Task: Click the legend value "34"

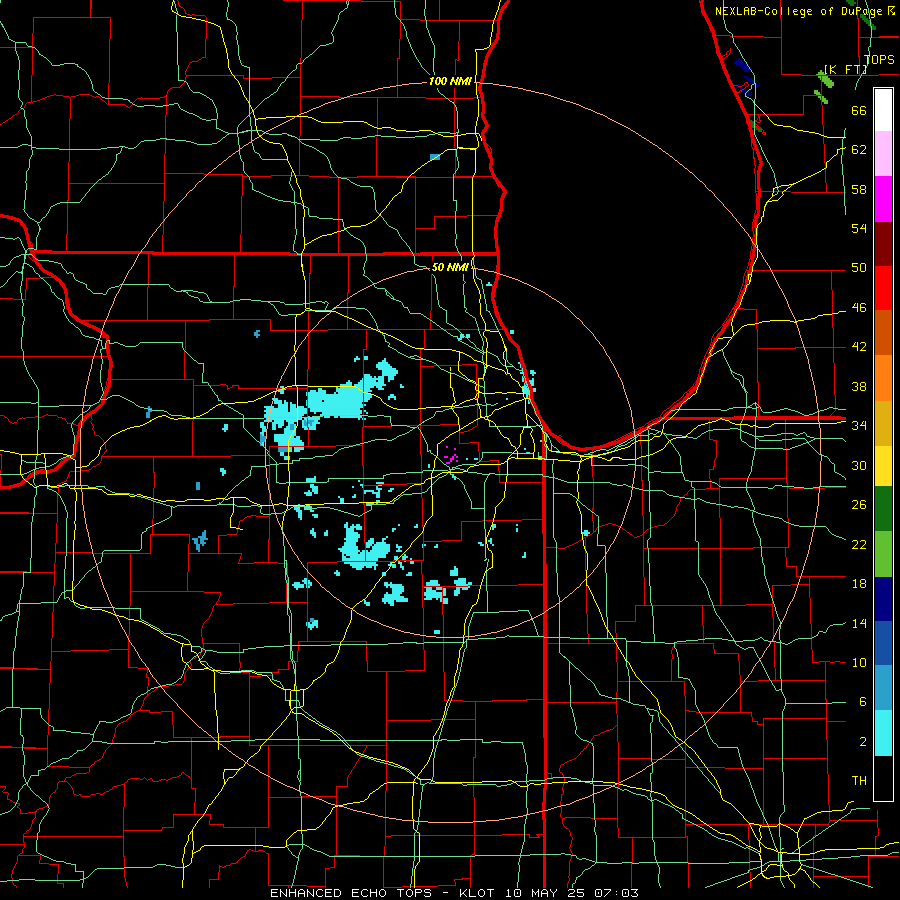Action: (x=859, y=425)
